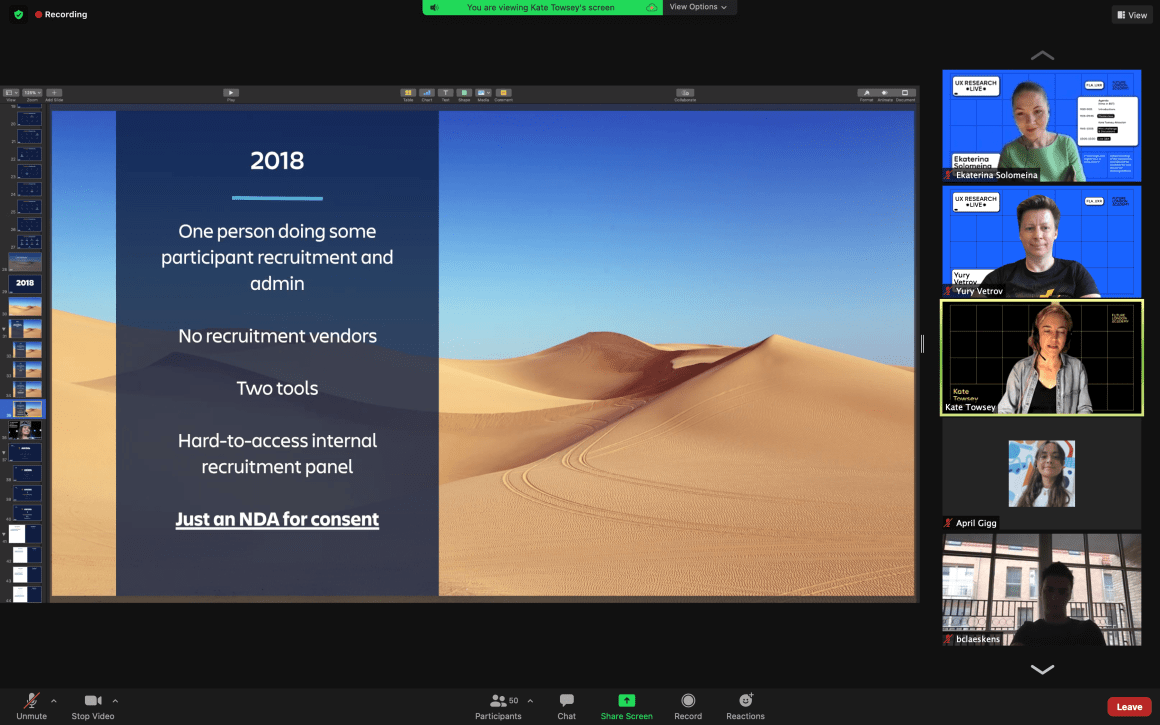
Task: Open the Participants panel
Action: point(498,706)
